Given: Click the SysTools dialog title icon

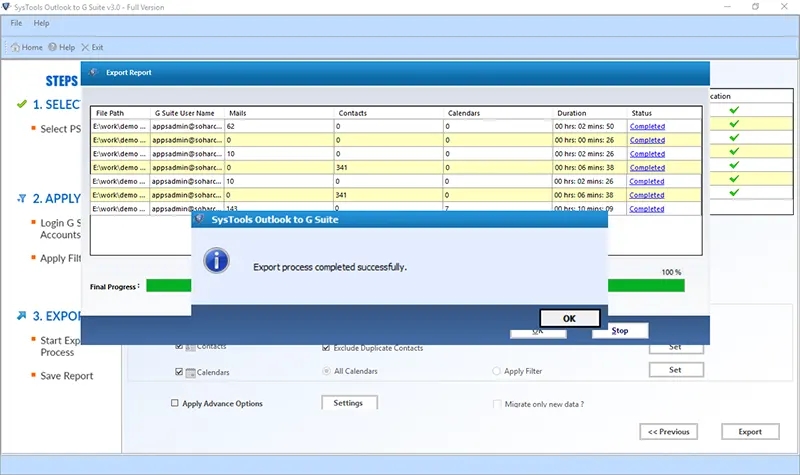Looking at the screenshot, I should click(x=199, y=219).
